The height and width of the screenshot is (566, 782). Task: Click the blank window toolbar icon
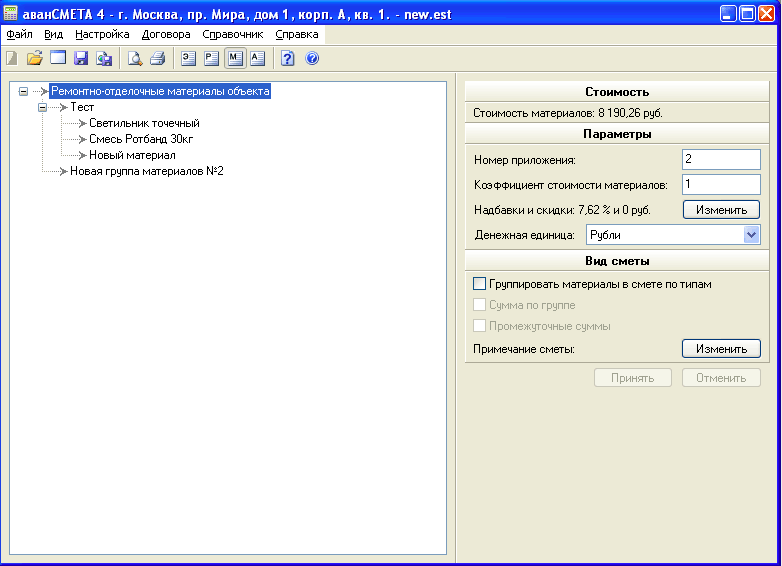click(x=58, y=58)
